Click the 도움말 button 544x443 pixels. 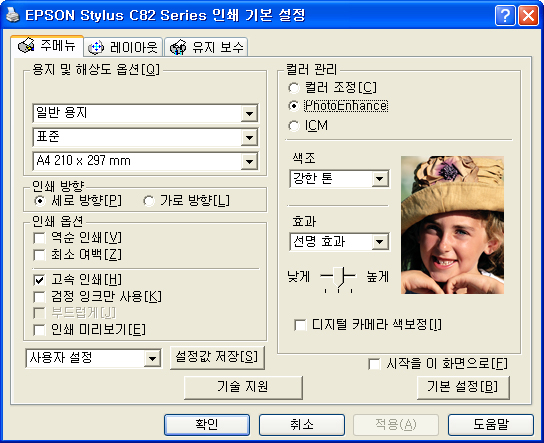tap(491, 425)
